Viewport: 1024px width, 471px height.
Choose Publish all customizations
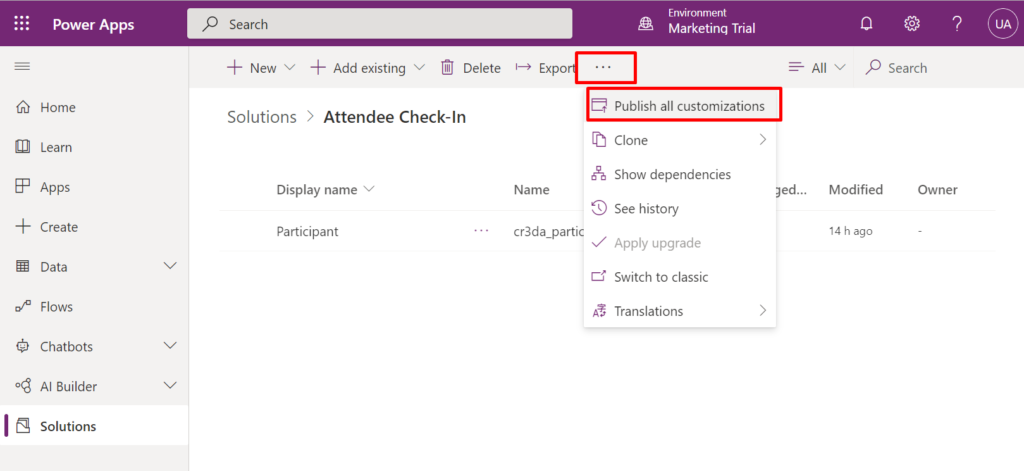[x=680, y=106]
